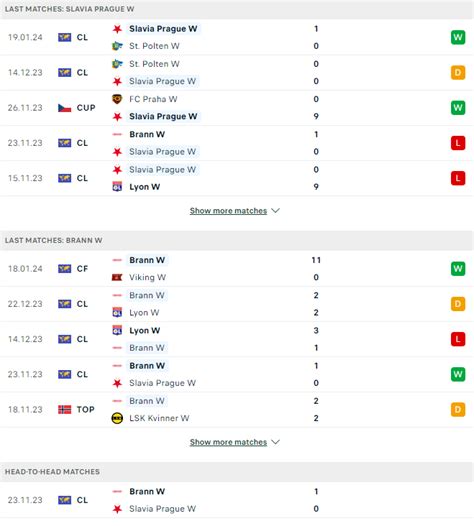This screenshot has width=474, height=526.
Task: Click the orange D badge for St. Polten draw
Action: pos(458,72)
